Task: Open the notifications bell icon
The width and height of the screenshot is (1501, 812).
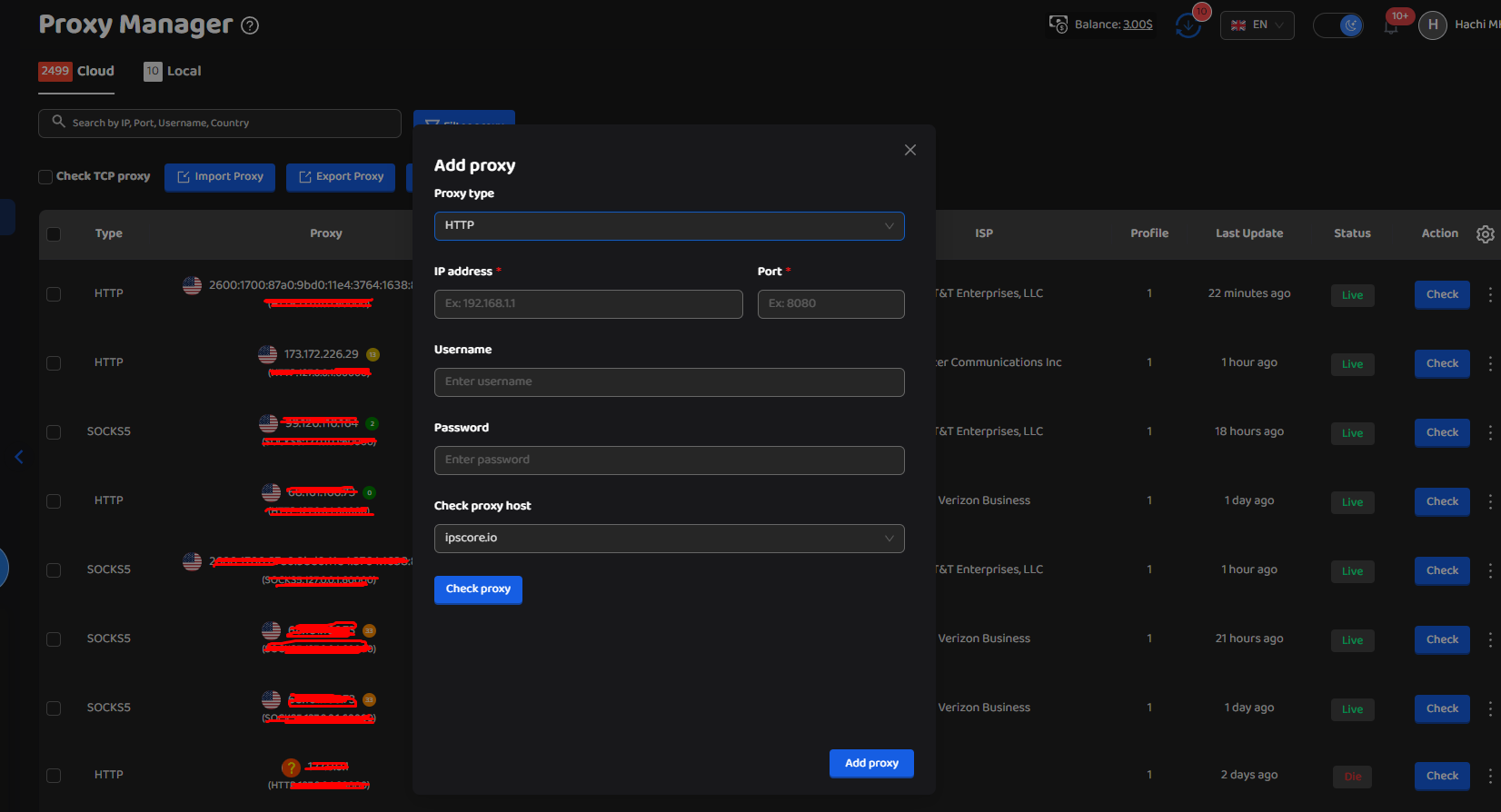Action: (x=1390, y=26)
